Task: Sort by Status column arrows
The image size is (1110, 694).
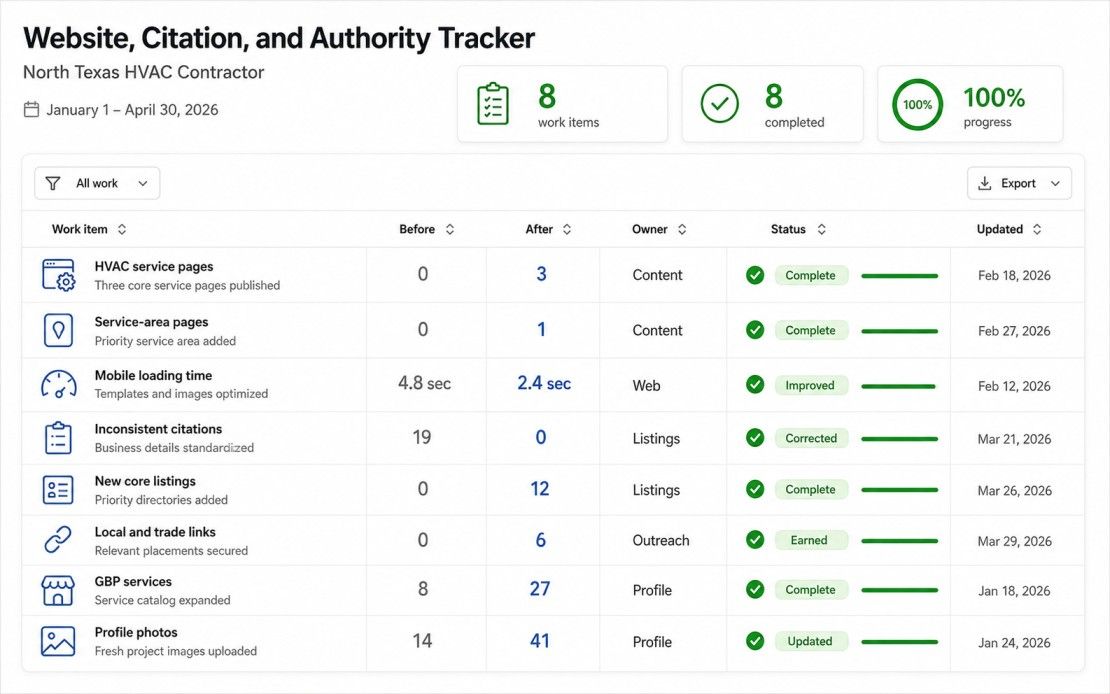Action: click(x=821, y=229)
